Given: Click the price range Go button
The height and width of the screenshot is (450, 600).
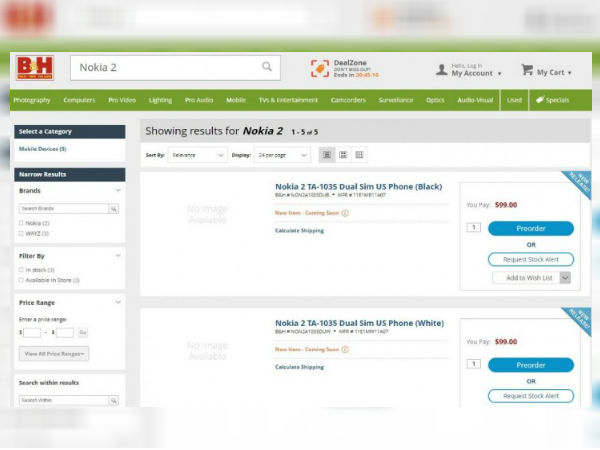Looking at the screenshot, I should pyautogui.click(x=83, y=333).
